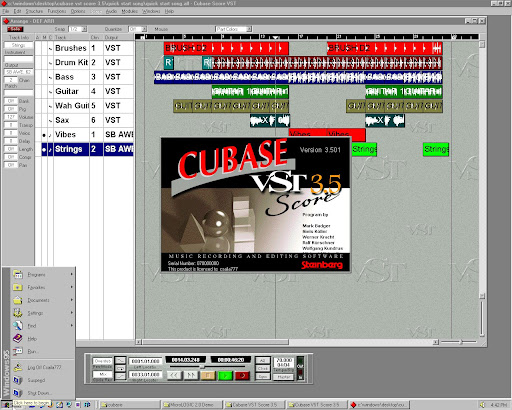Click the Shut Down icon in Start menu

(18, 393)
